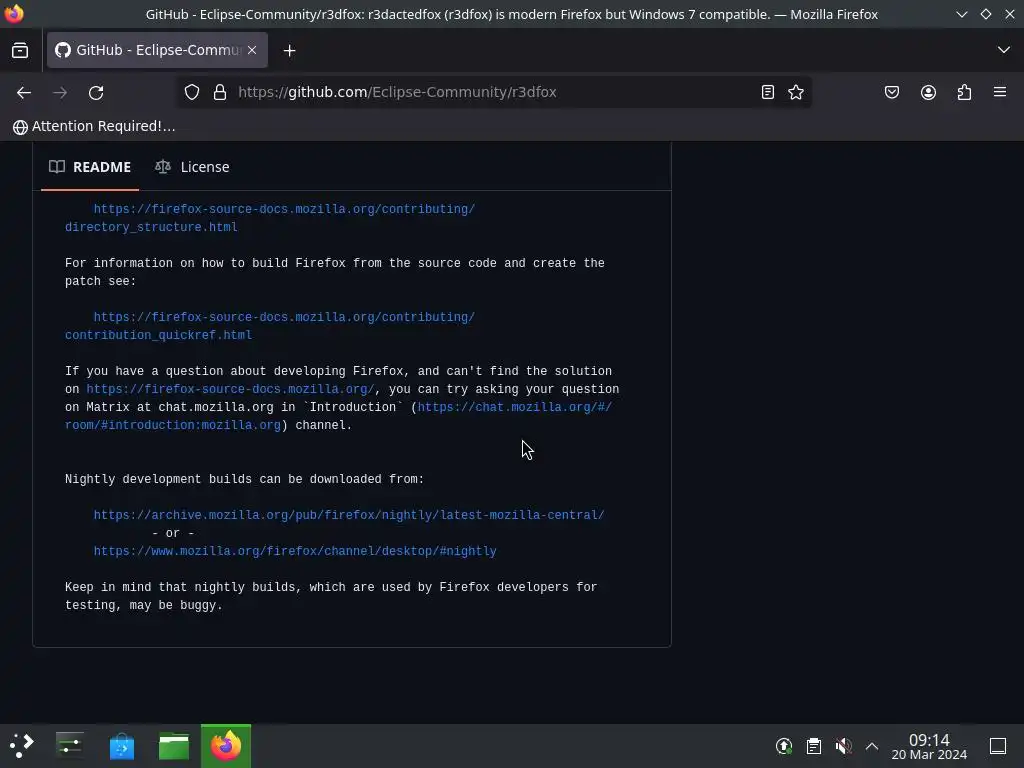Image resolution: width=1024 pixels, height=768 pixels.
Task: Toggle reader view in address bar
Action: click(767, 92)
